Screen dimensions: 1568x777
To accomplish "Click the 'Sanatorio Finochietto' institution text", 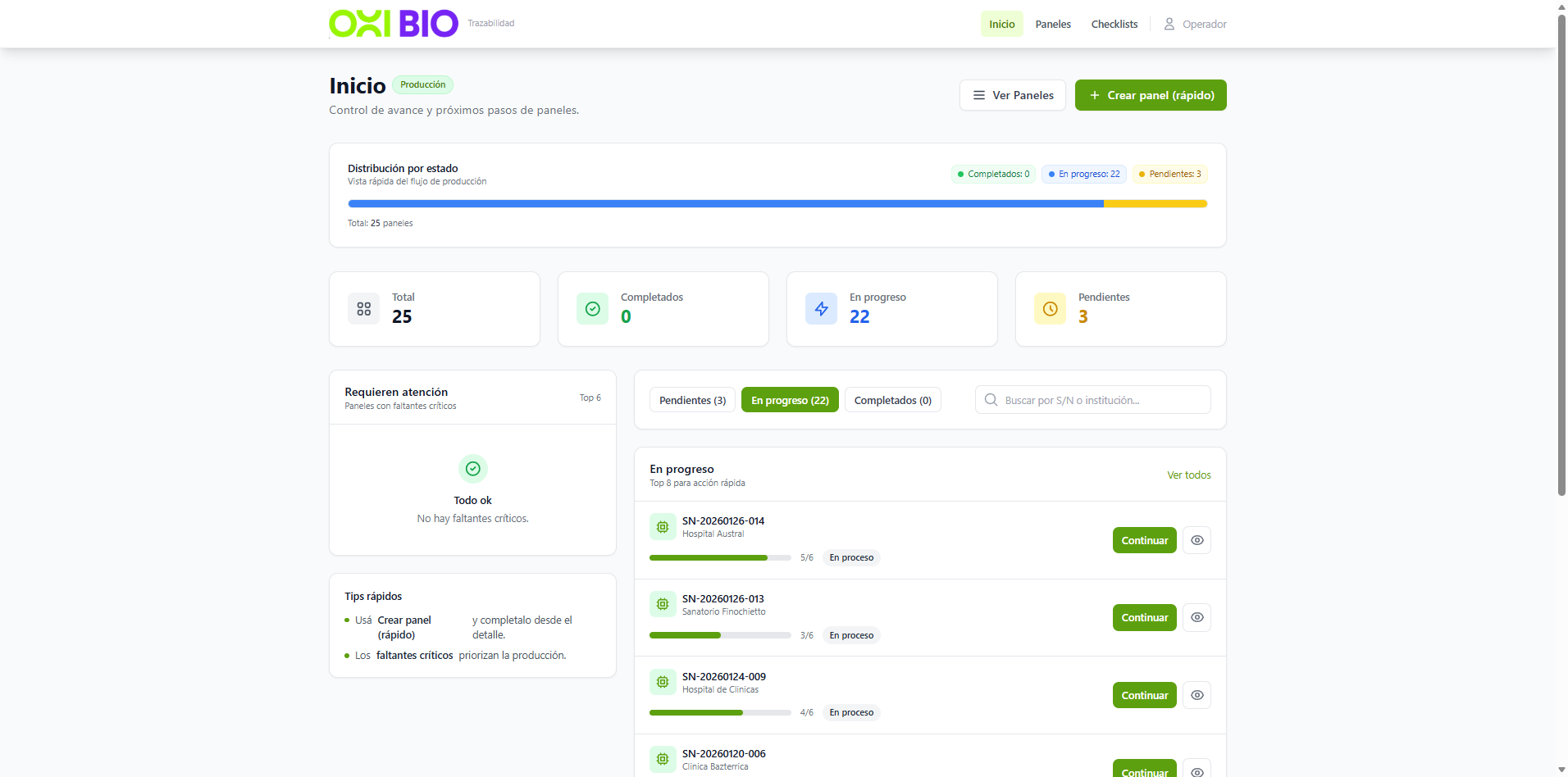I will [724, 611].
